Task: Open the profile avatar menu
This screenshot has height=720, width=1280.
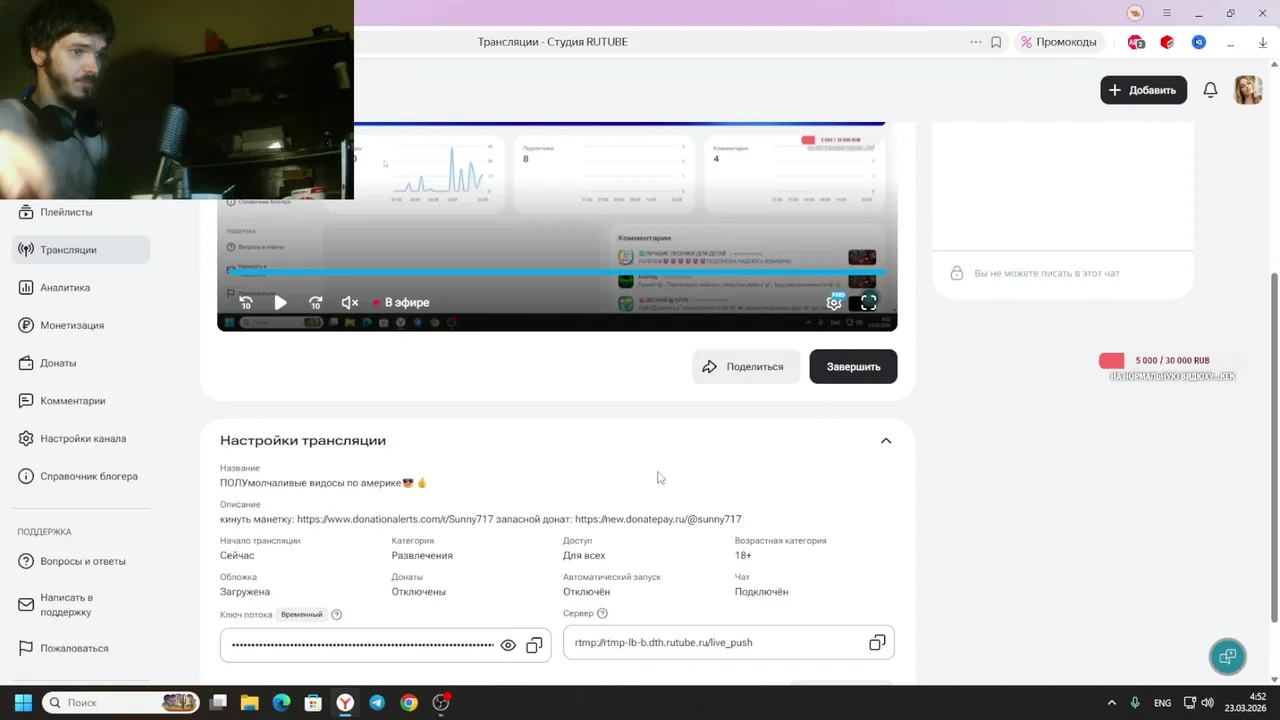Action: [1248, 90]
